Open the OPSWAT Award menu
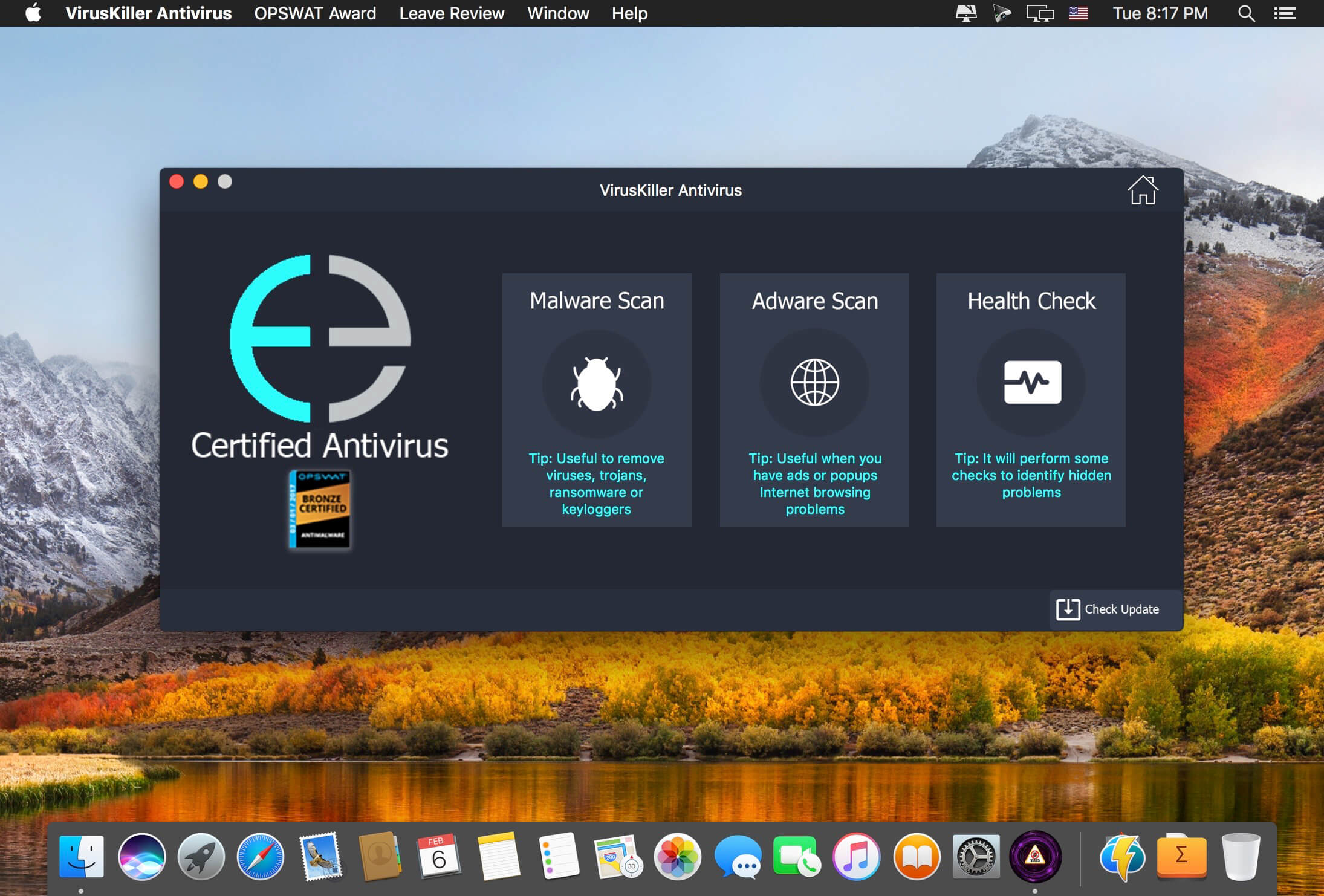Screen dimensions: 1324x896 point(315,13)
